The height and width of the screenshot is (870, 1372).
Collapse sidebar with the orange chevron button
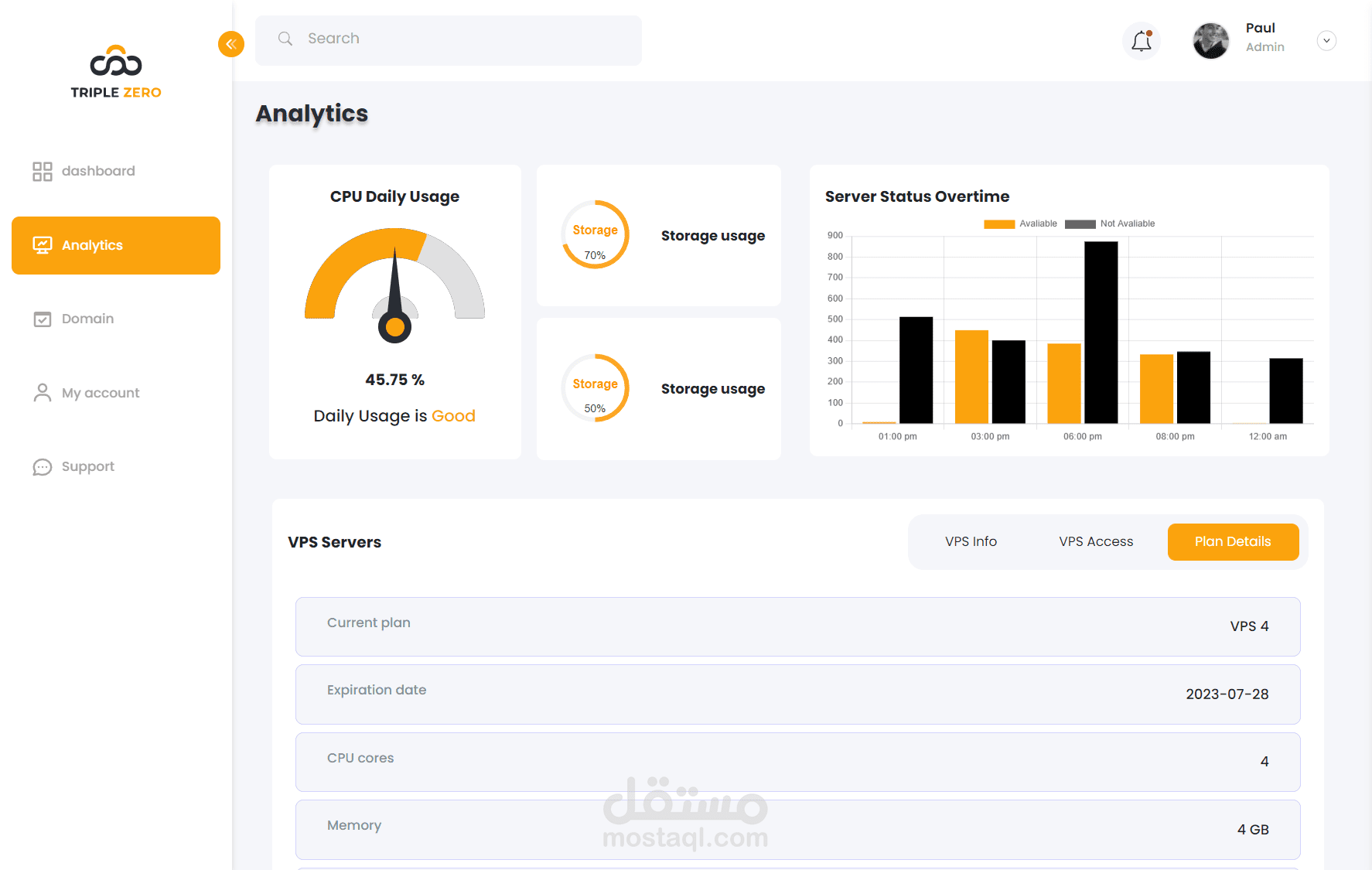231,44
